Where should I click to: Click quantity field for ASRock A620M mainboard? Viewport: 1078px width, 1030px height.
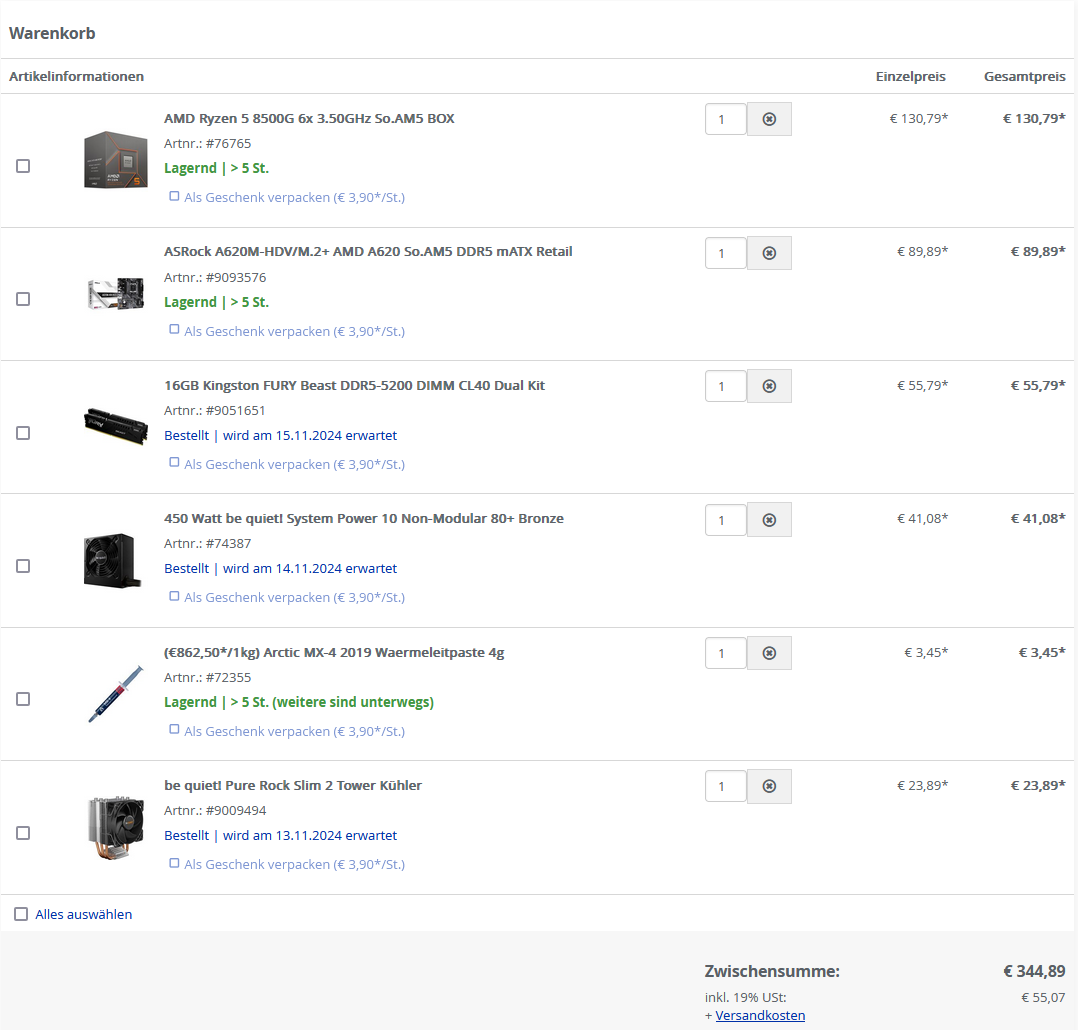coord(725,253)
